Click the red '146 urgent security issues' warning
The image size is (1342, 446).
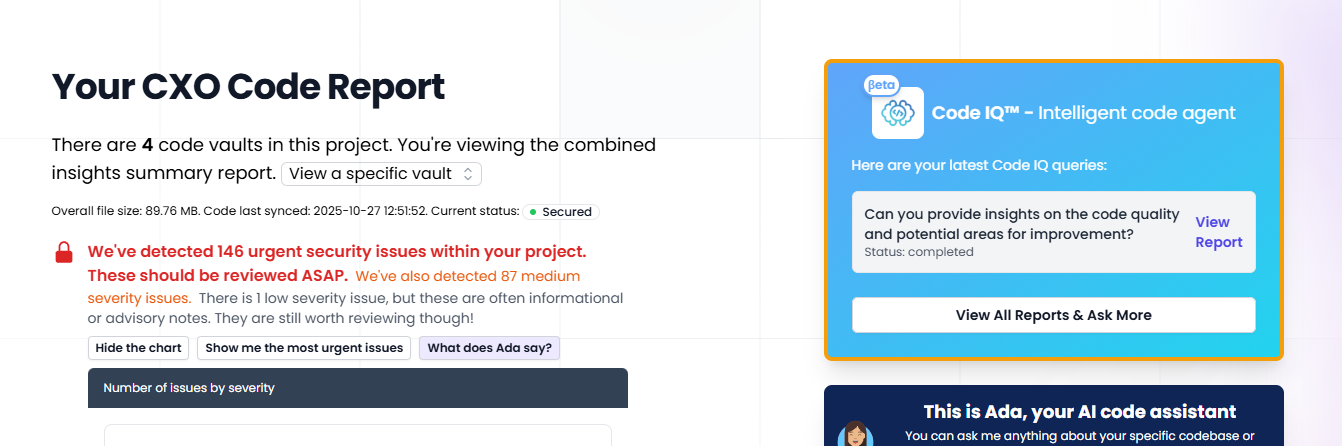click(x=337, y=251)
